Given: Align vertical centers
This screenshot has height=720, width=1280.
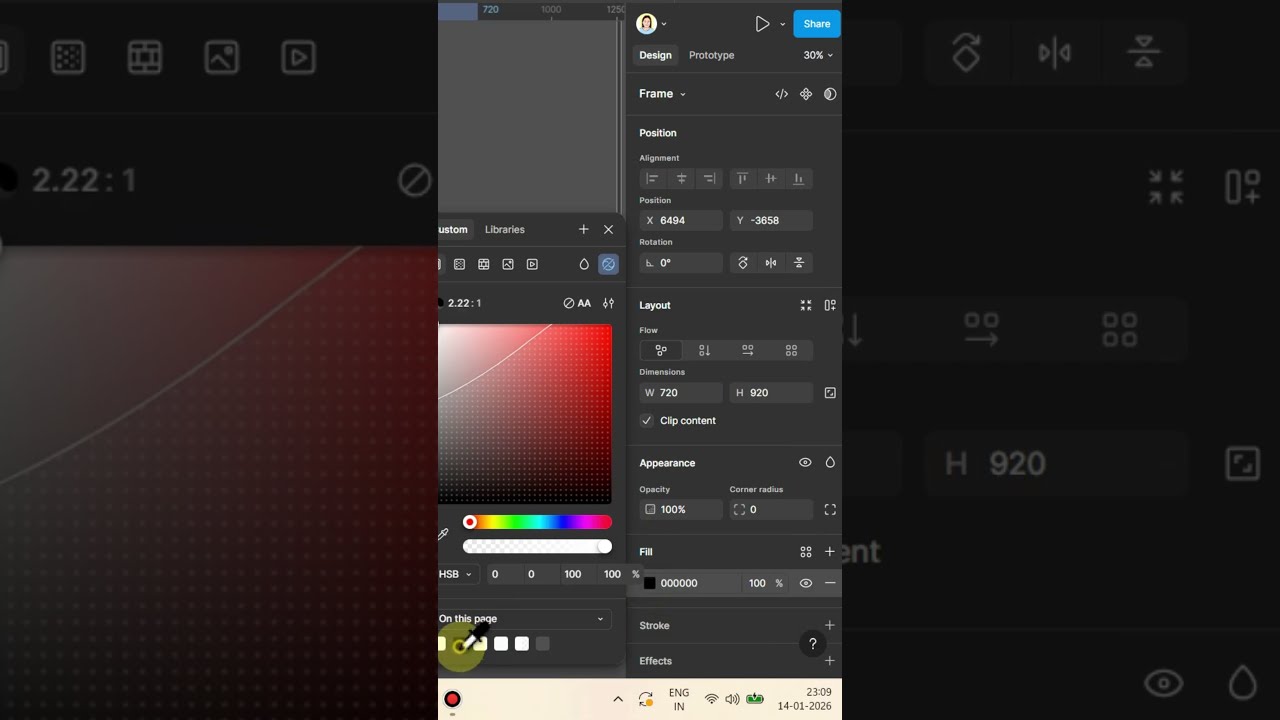Looking at the screenshot, I should [x=770, y=179].
